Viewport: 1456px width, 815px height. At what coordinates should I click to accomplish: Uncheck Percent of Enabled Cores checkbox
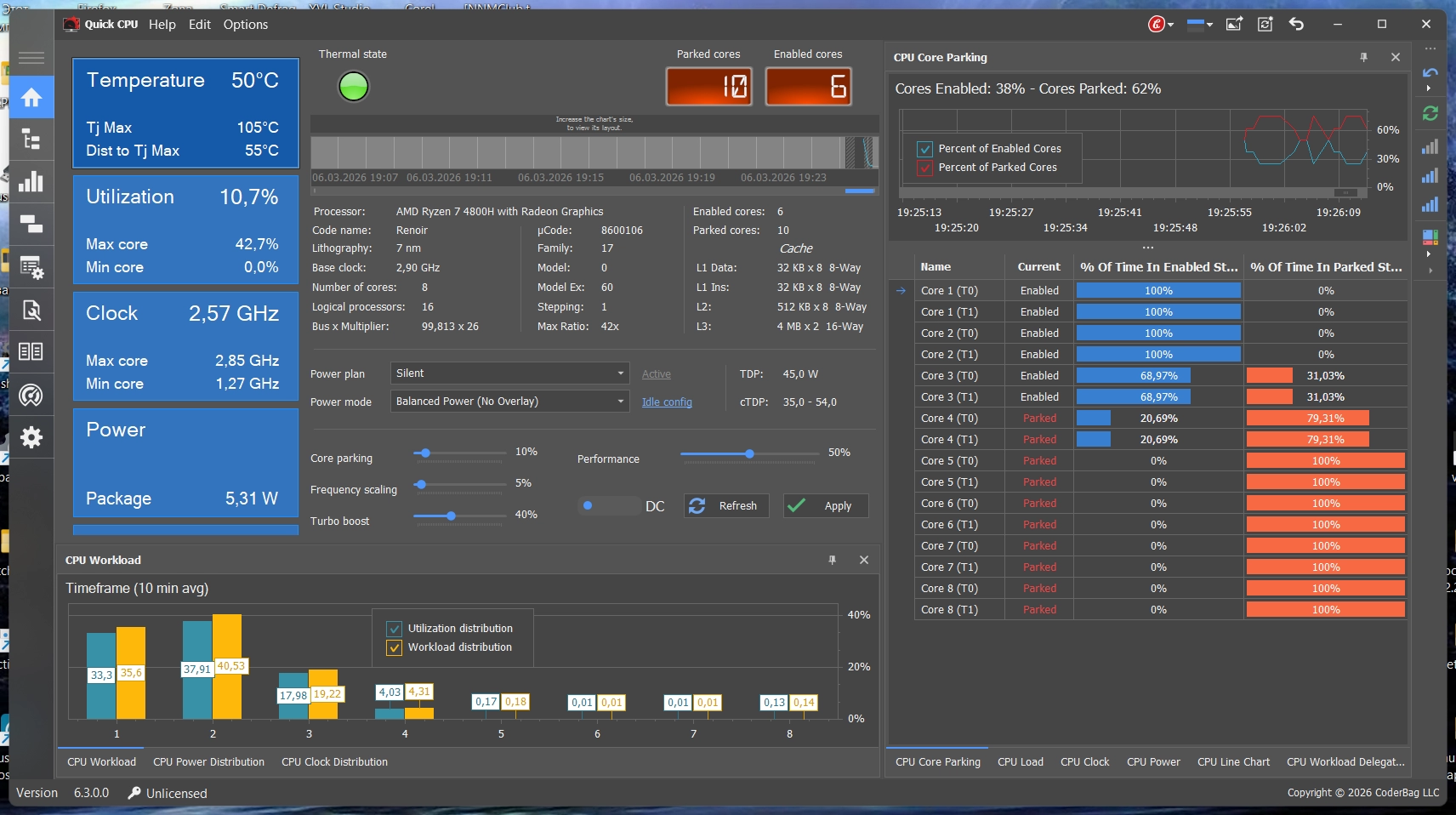point(924,149)
